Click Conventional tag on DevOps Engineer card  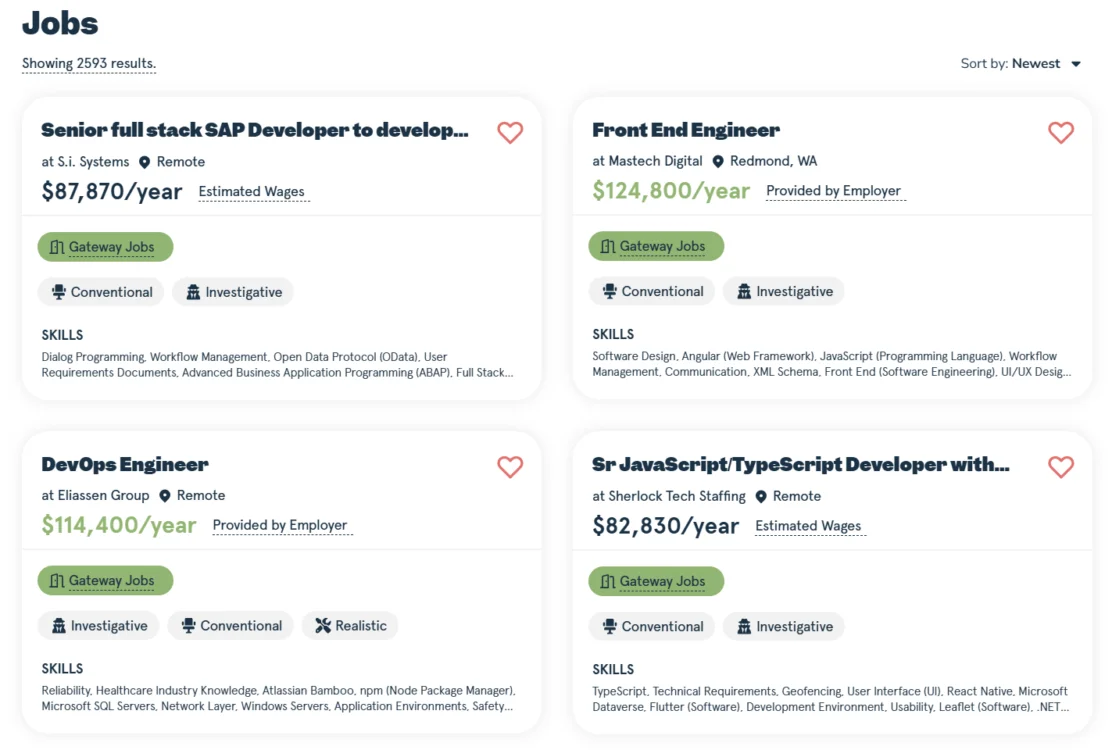click(x=230, y=626)
